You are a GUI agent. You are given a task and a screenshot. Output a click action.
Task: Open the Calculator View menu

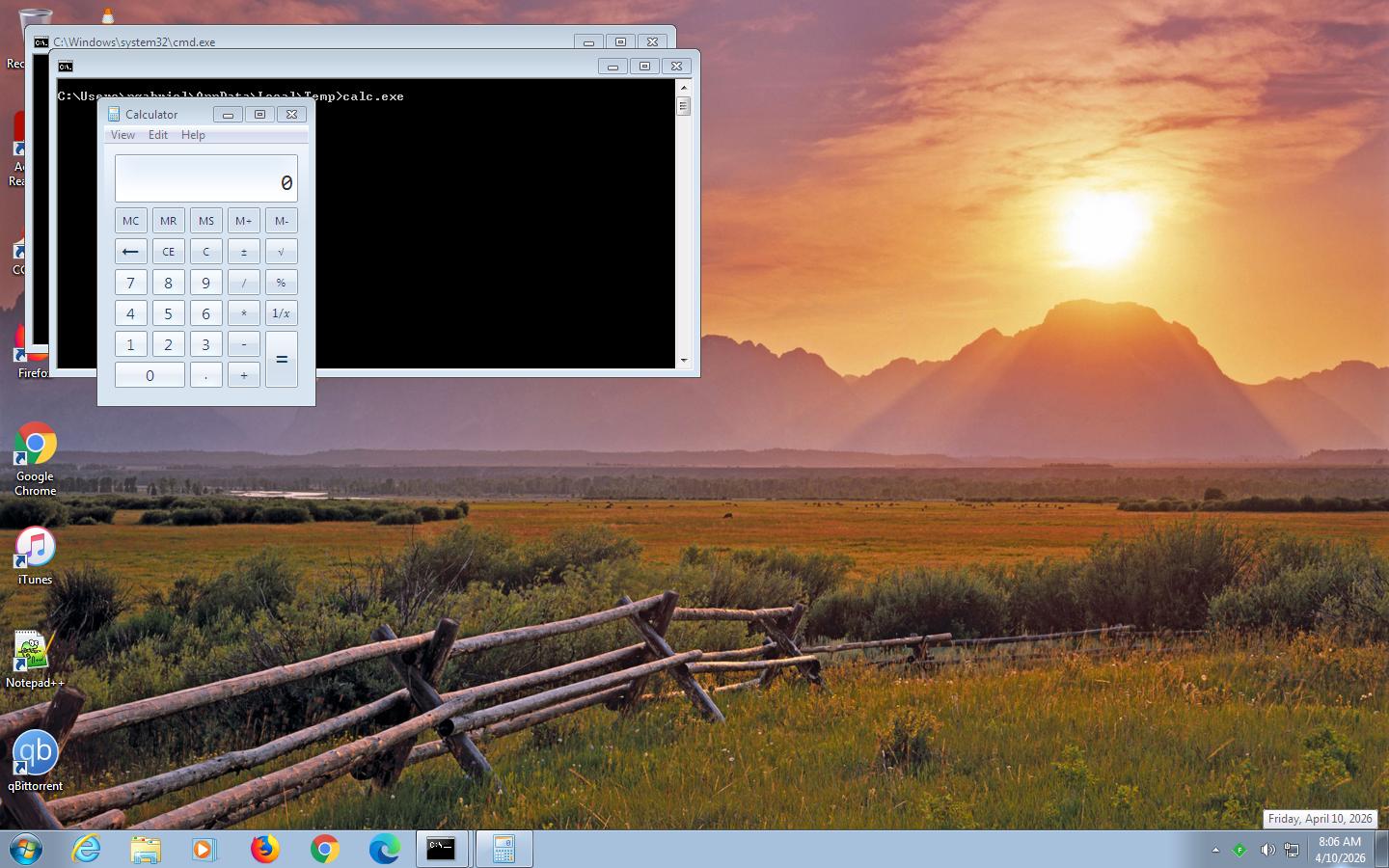point(123,135)
